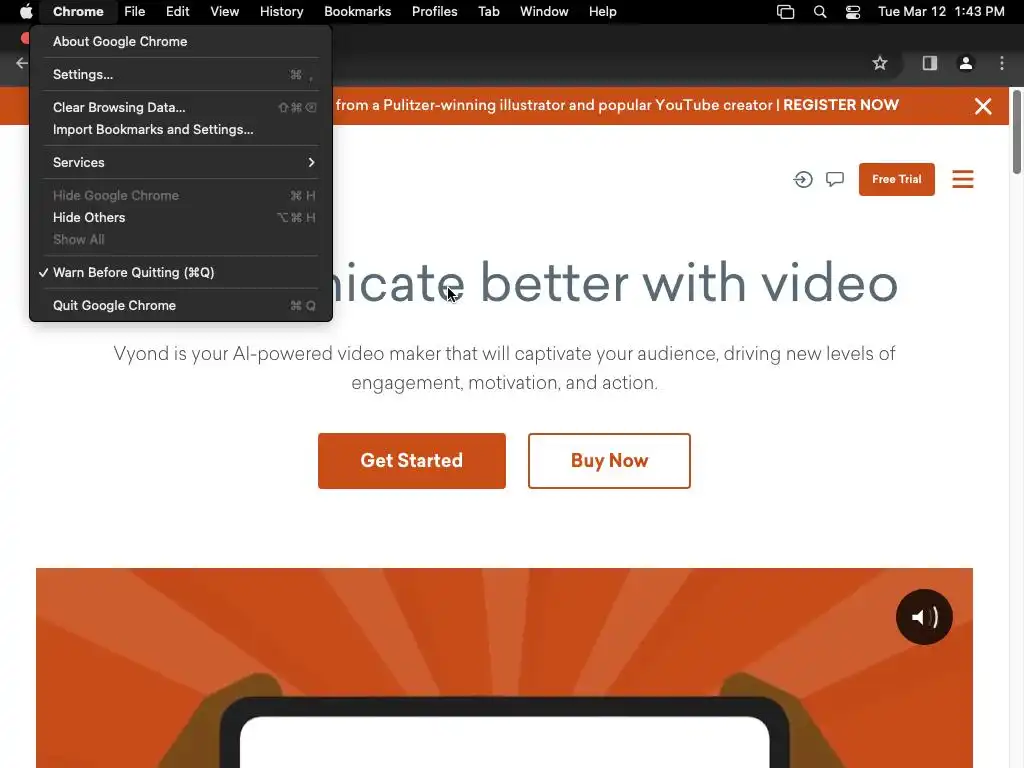
Task: Close the orange announcement banner
Action: pyautogui.click(x=983, y=106)
